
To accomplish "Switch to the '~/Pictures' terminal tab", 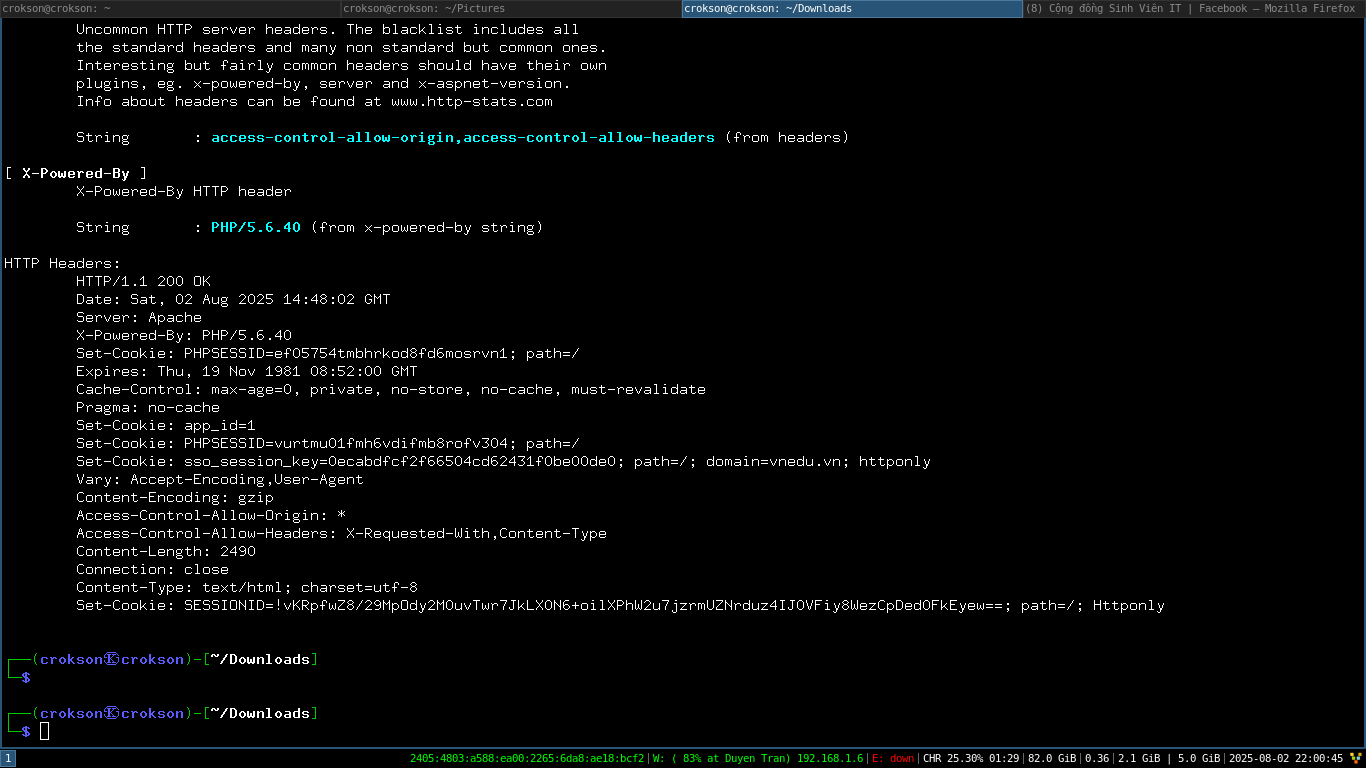I will click(511, 8).
